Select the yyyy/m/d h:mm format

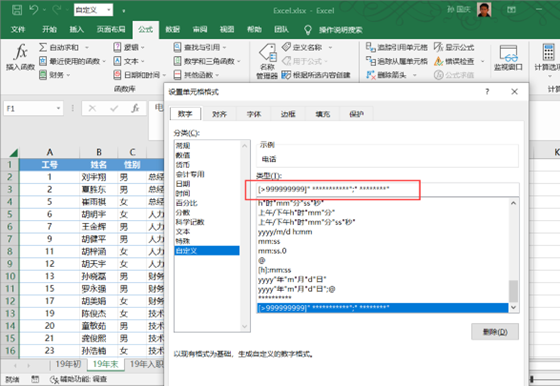pyautogui.click(x=285, y=232)
